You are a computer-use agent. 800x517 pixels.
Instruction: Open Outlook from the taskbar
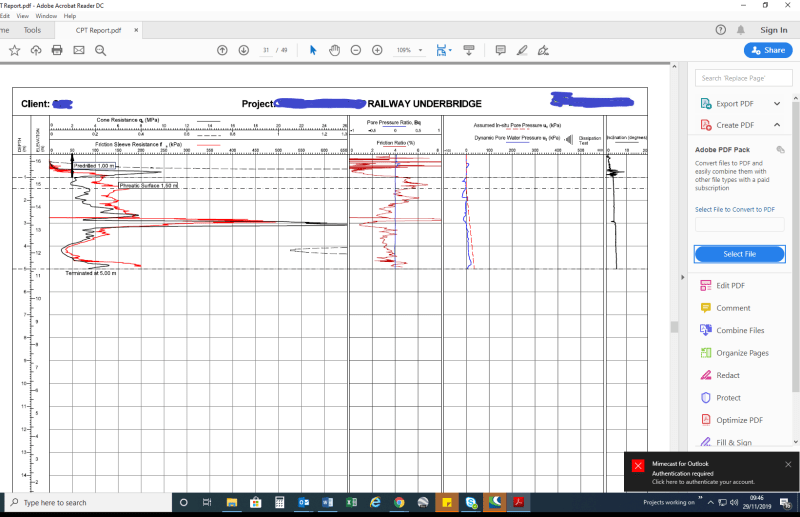304,502
